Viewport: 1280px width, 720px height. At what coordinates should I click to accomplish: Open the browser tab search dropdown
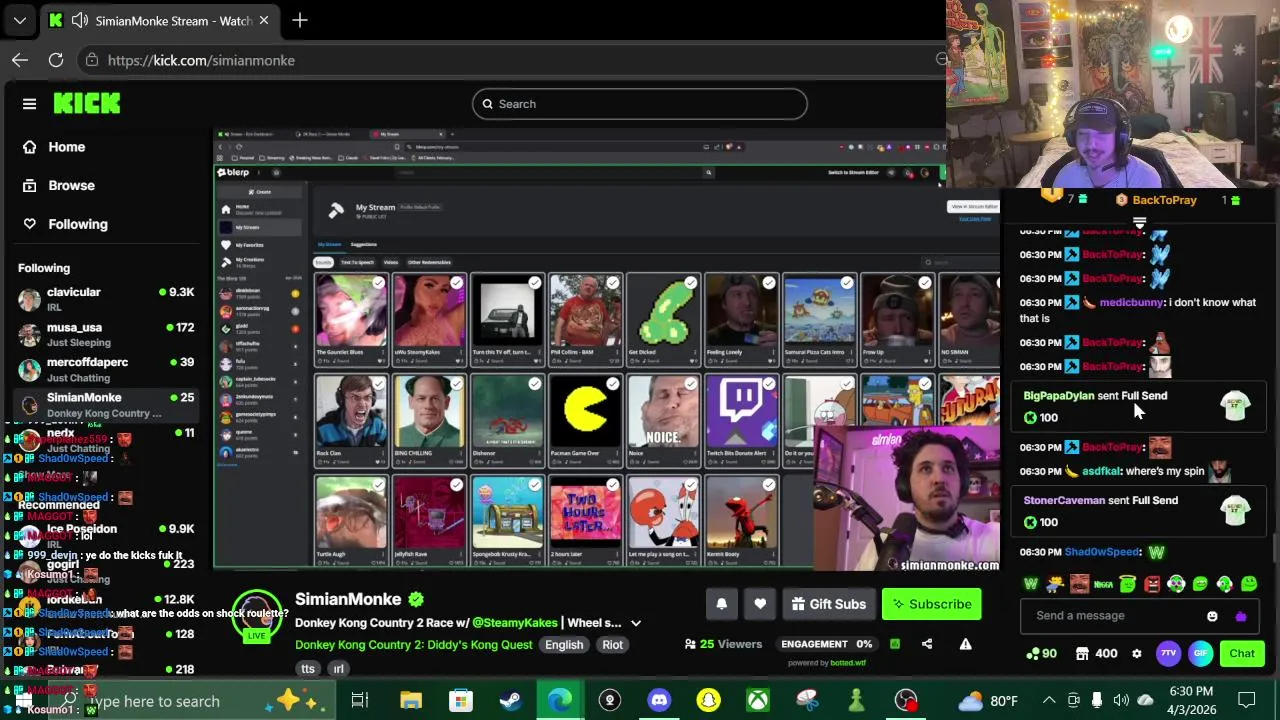coord(20,20)
